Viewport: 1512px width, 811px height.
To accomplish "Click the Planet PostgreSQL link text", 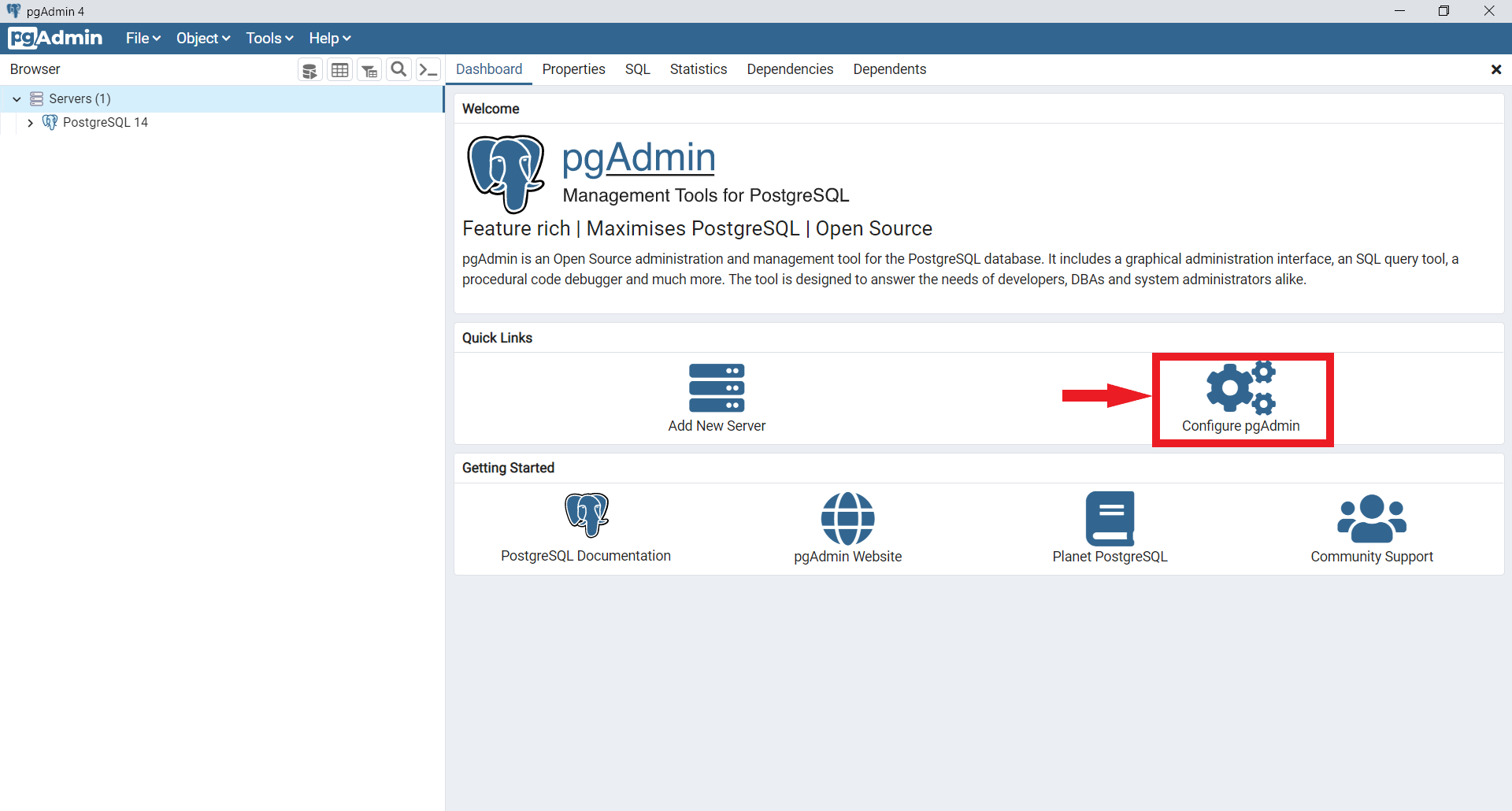I will point(1110,557).
